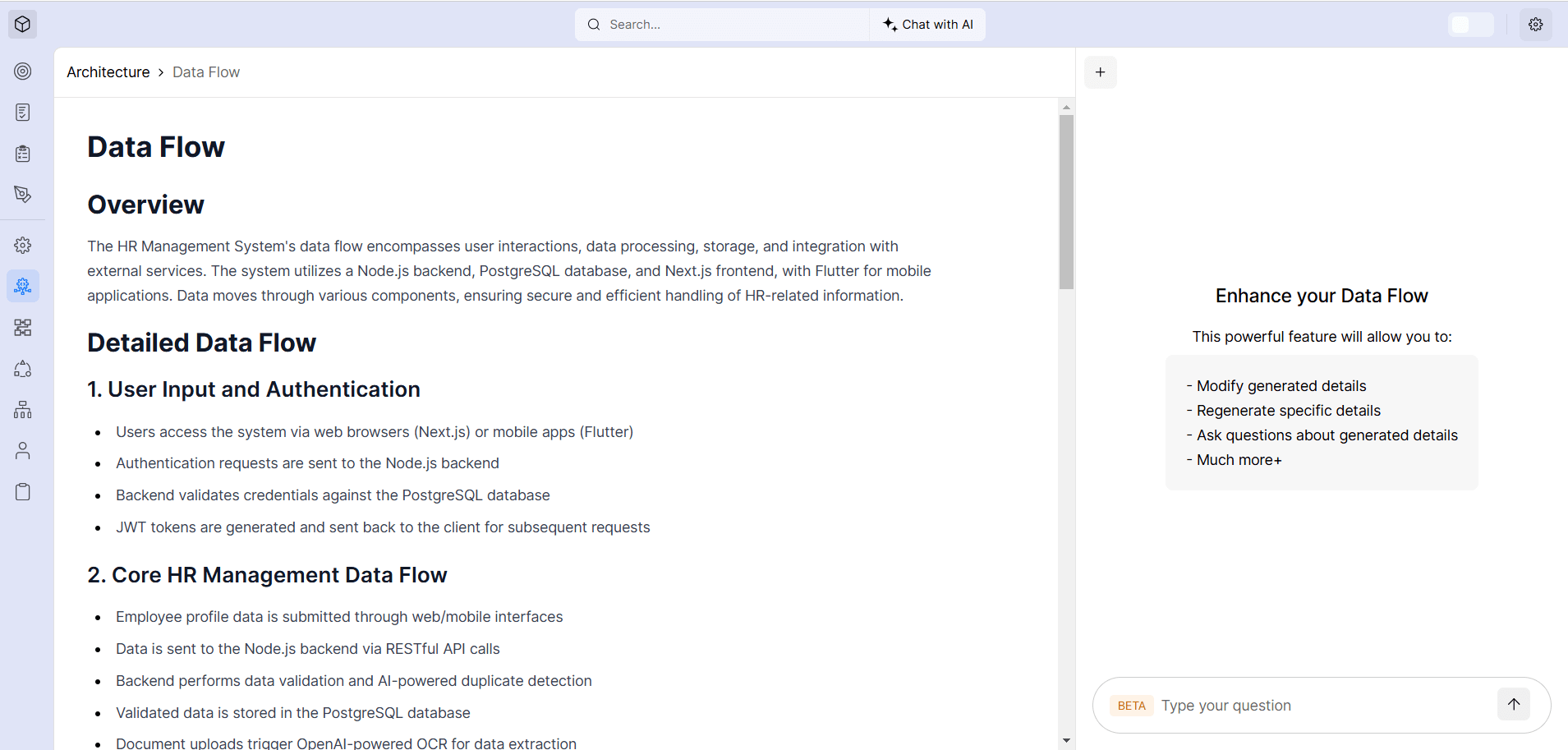The width and height of the screenshot is (1568, 750).
Task: Click 'Enhance your Data Flow' title
Action: [1322, 296]
